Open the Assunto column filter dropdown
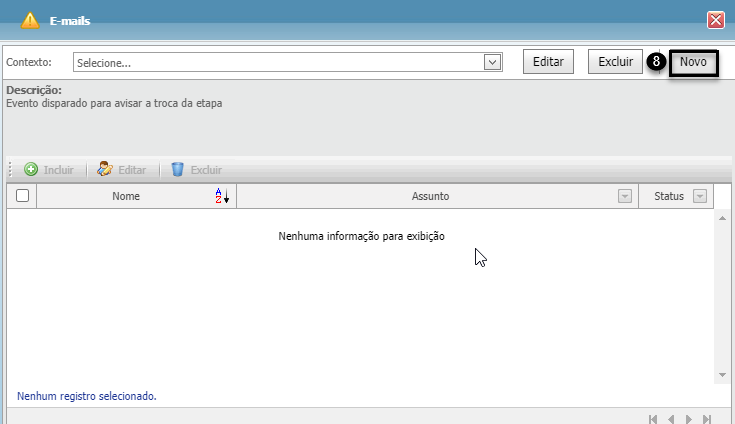735x424 pixels. (x=624, y=196)
